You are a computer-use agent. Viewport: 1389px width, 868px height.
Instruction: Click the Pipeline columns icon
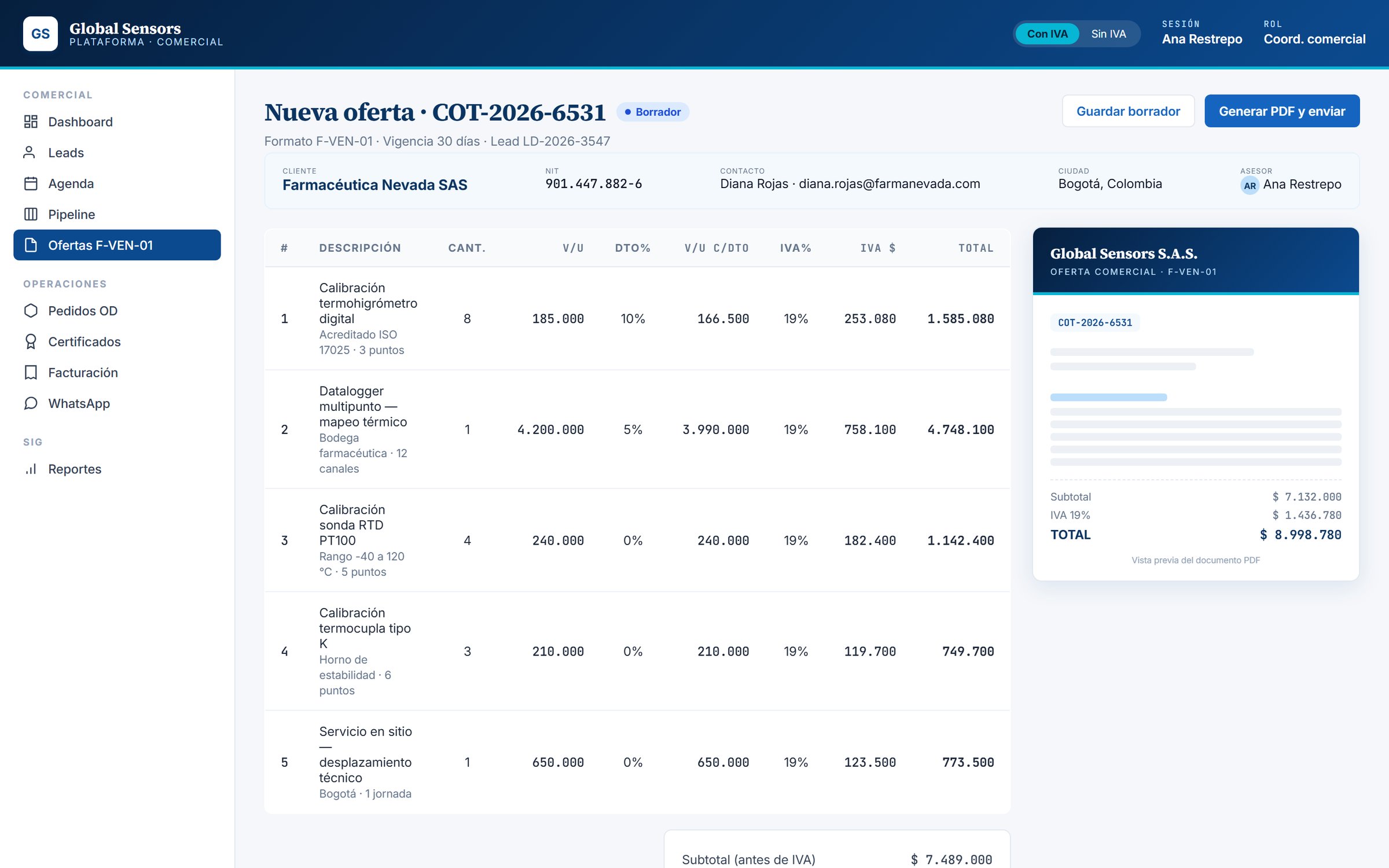click(31, 214)
